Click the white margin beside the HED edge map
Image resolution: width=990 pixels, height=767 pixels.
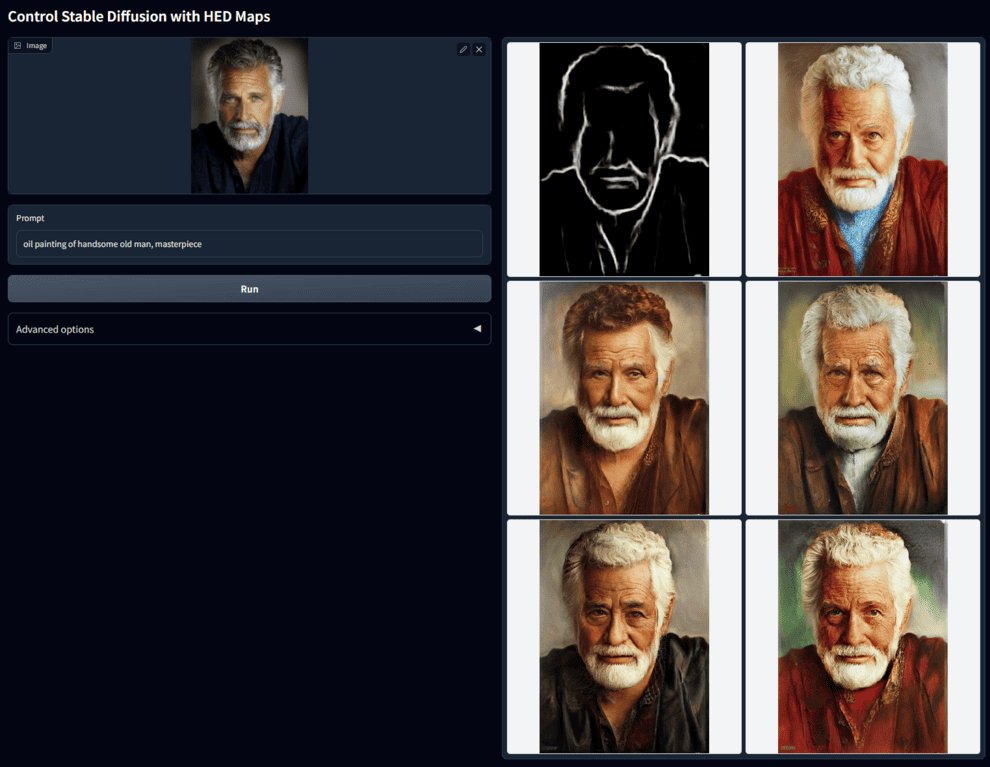tap(523, 159)
